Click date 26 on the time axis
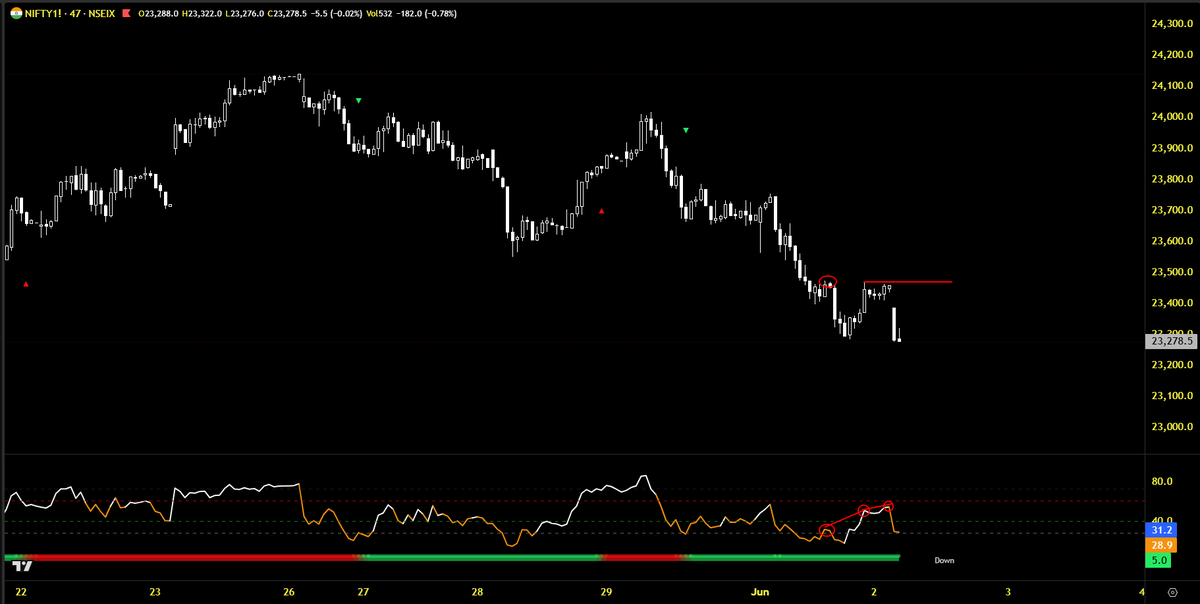The image size is (1200, 604). [289, 593]
